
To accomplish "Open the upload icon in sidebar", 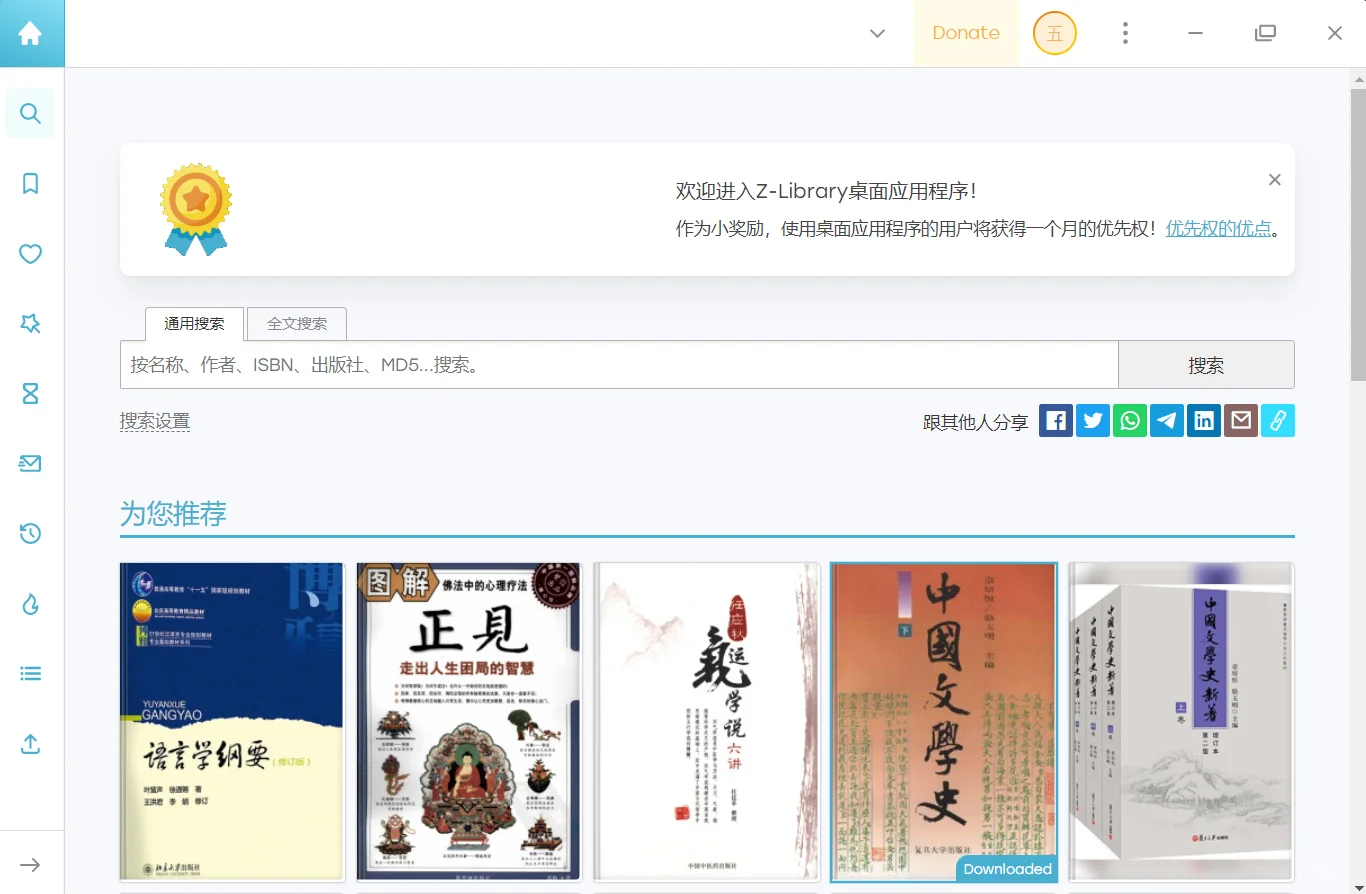I will click(31, 744).
